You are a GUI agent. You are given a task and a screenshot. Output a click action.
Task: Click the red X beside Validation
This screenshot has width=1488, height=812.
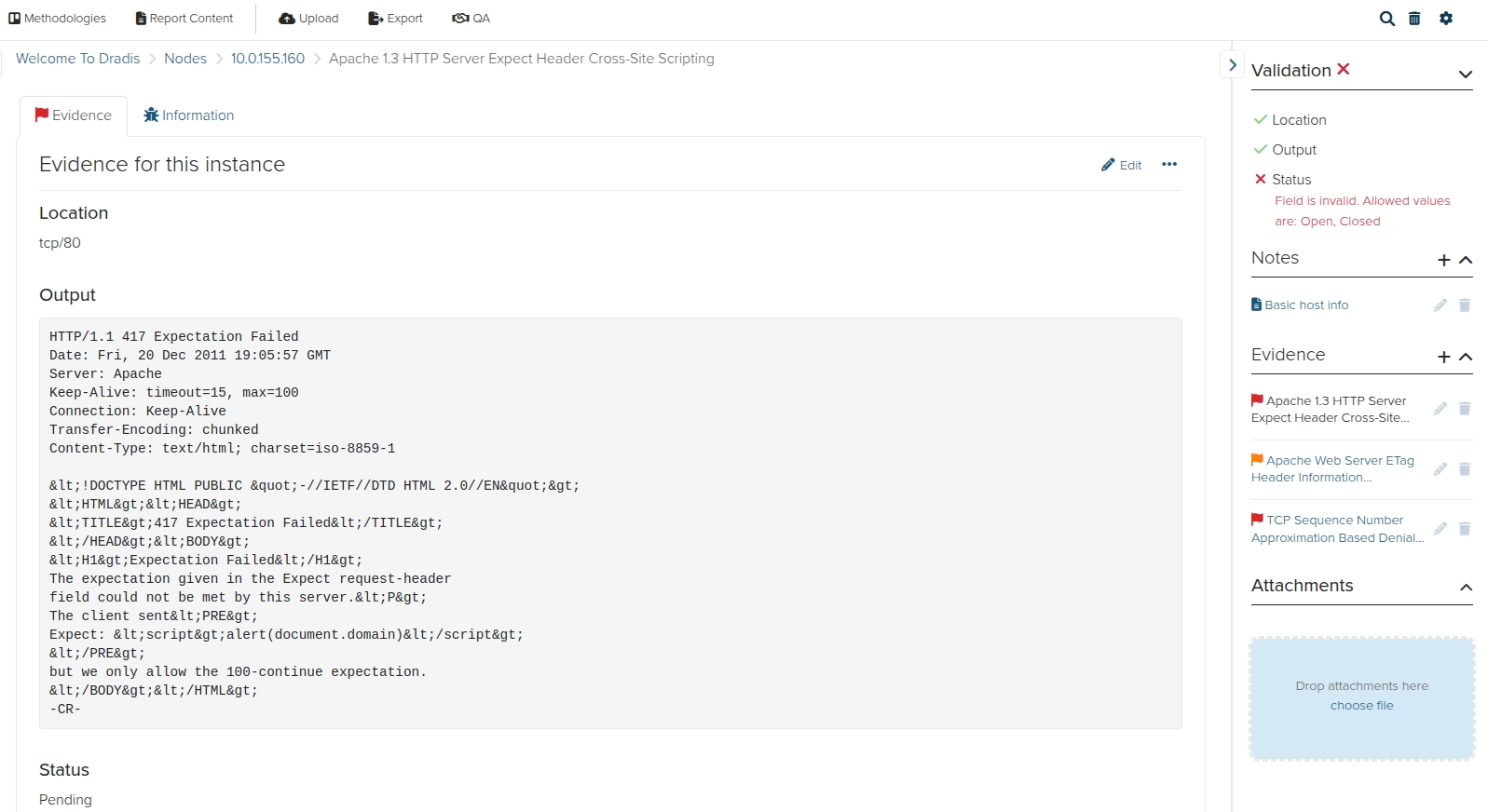click(x=1343, y=69)
